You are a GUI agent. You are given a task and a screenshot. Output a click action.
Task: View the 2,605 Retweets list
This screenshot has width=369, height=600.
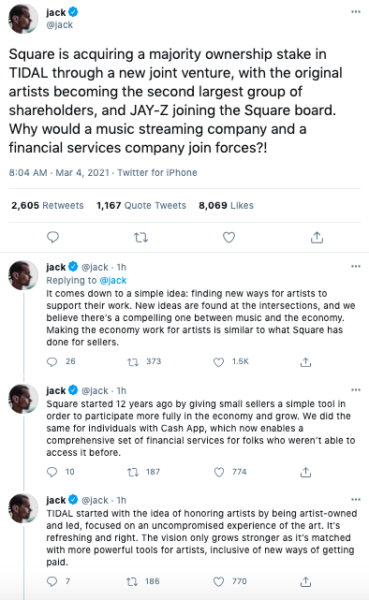[47, 205]
